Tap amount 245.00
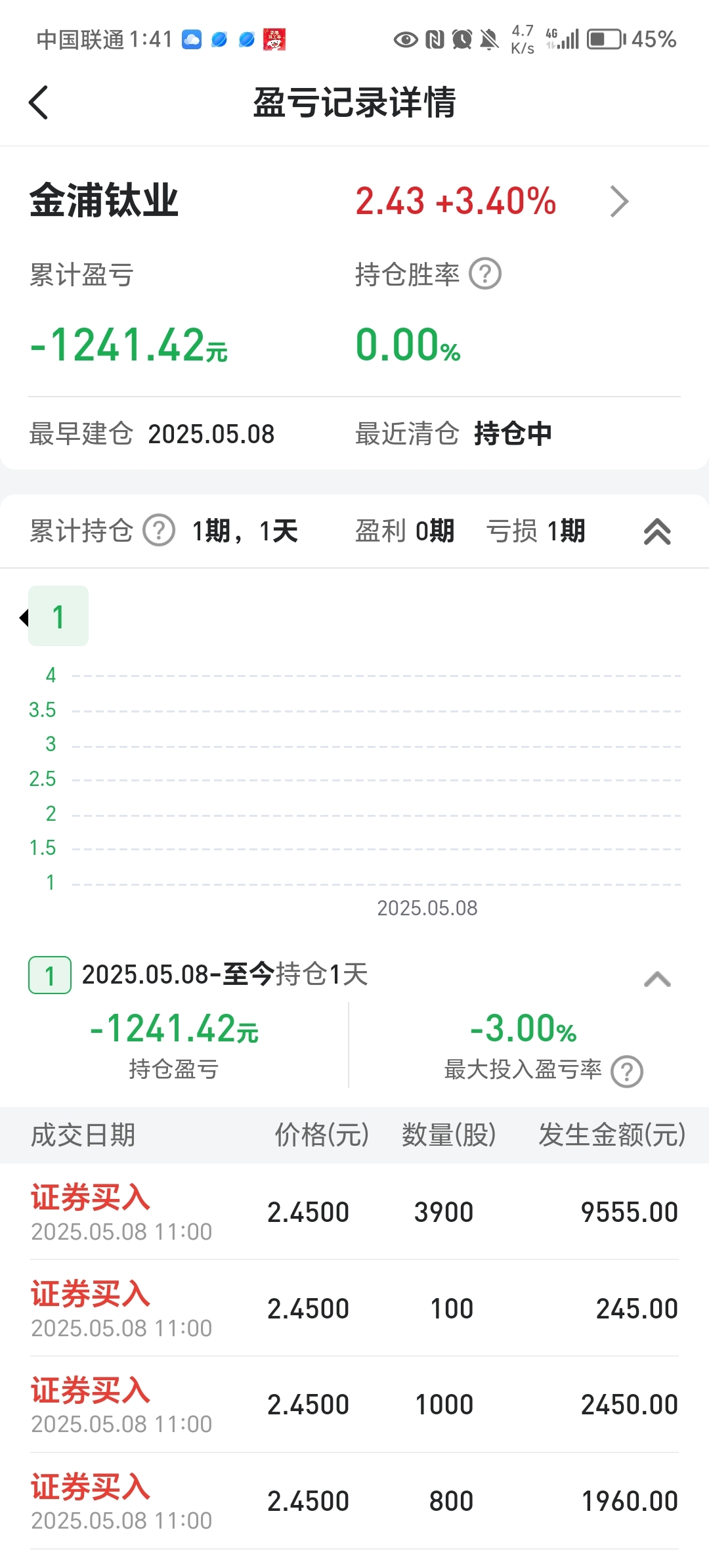The height and width of the screenshot is (1568, 709). click(637, 1309)
